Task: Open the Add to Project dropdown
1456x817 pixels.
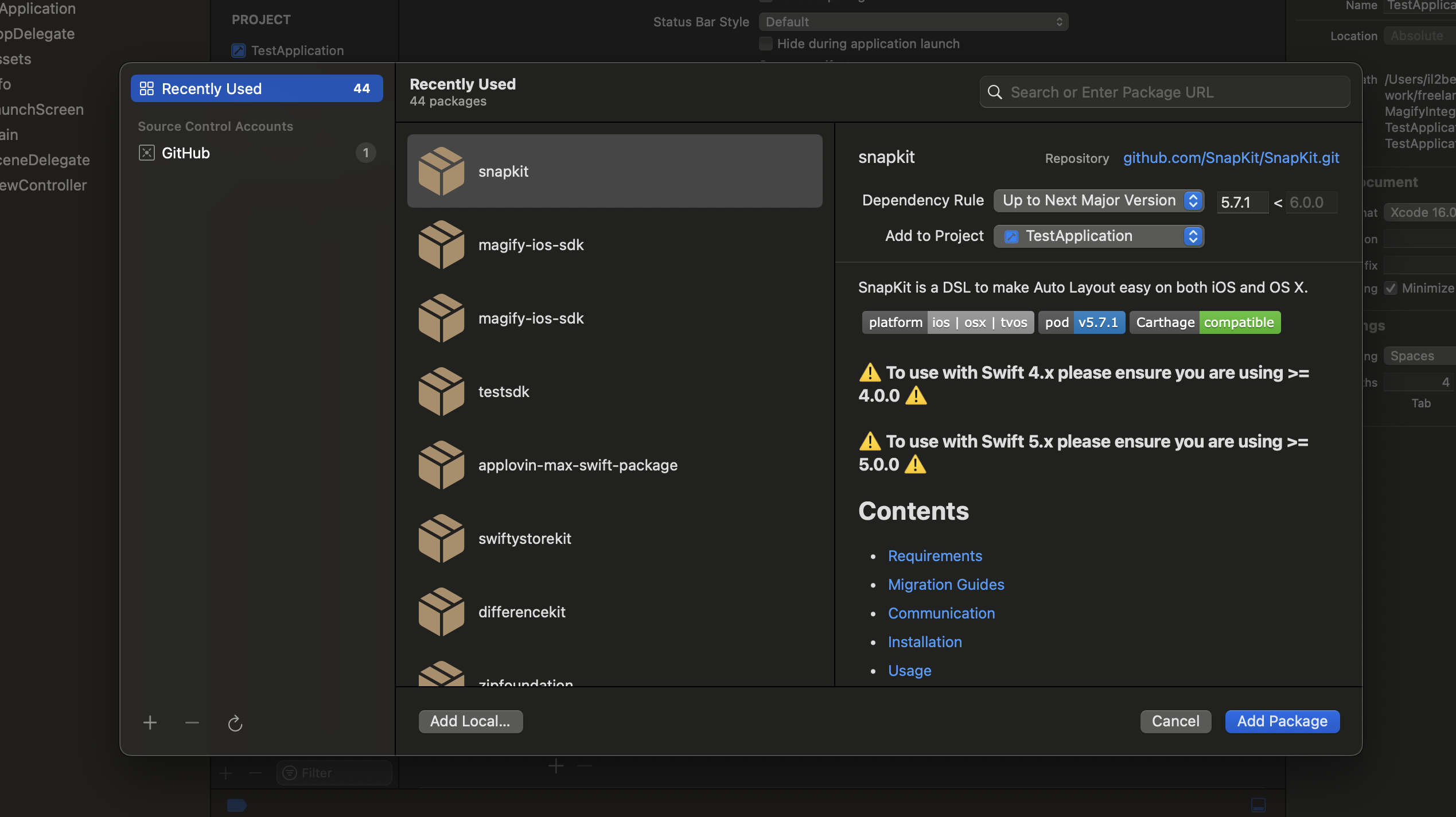Action: 1099,236
